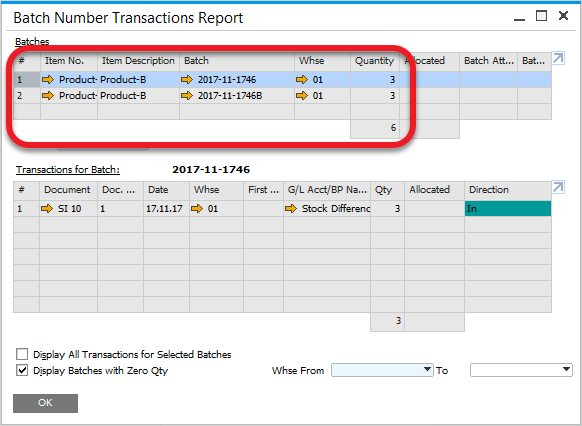
Task: Click the Direction column header
Action: coord(507,190)
